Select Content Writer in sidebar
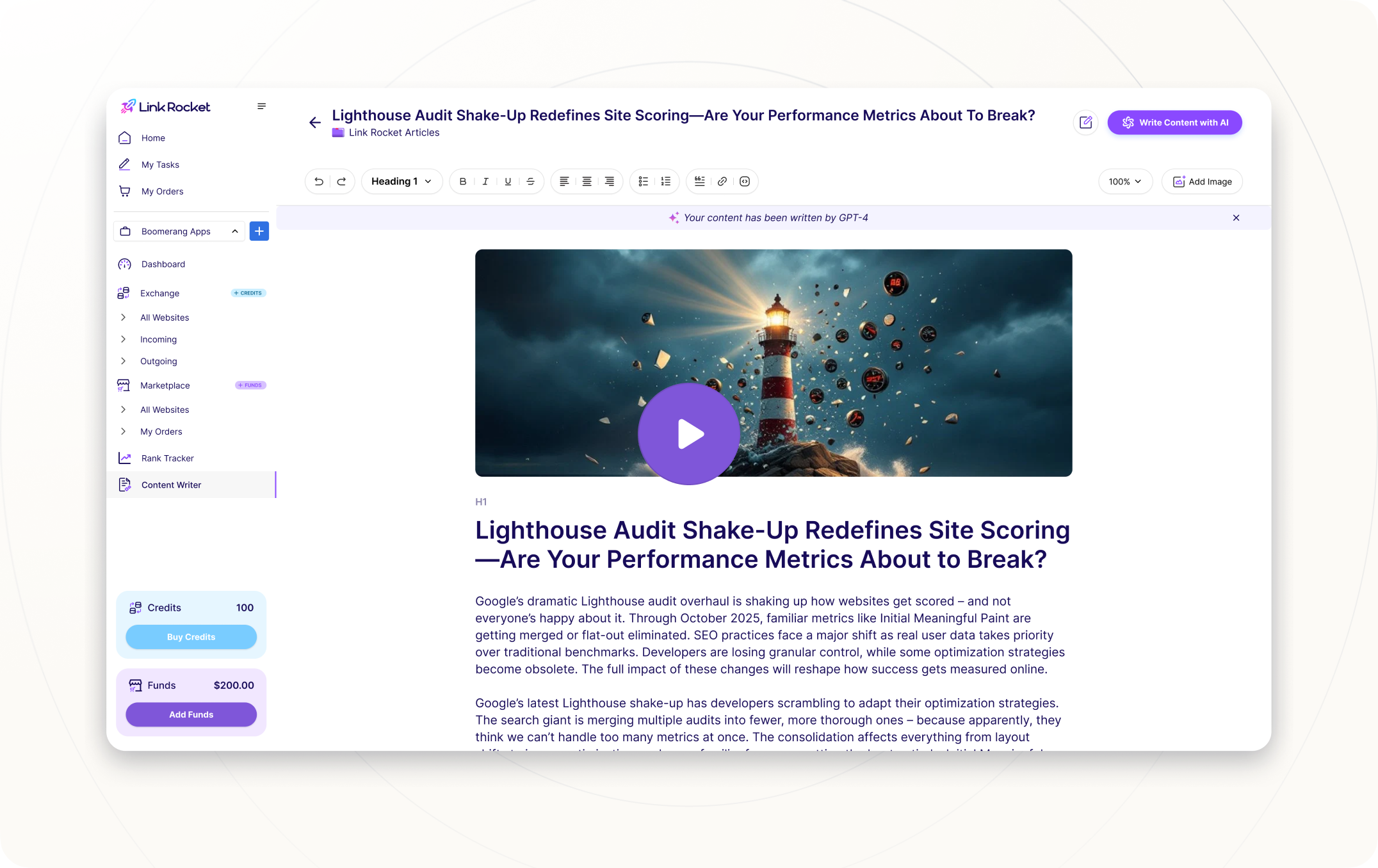 click(191, 485)
